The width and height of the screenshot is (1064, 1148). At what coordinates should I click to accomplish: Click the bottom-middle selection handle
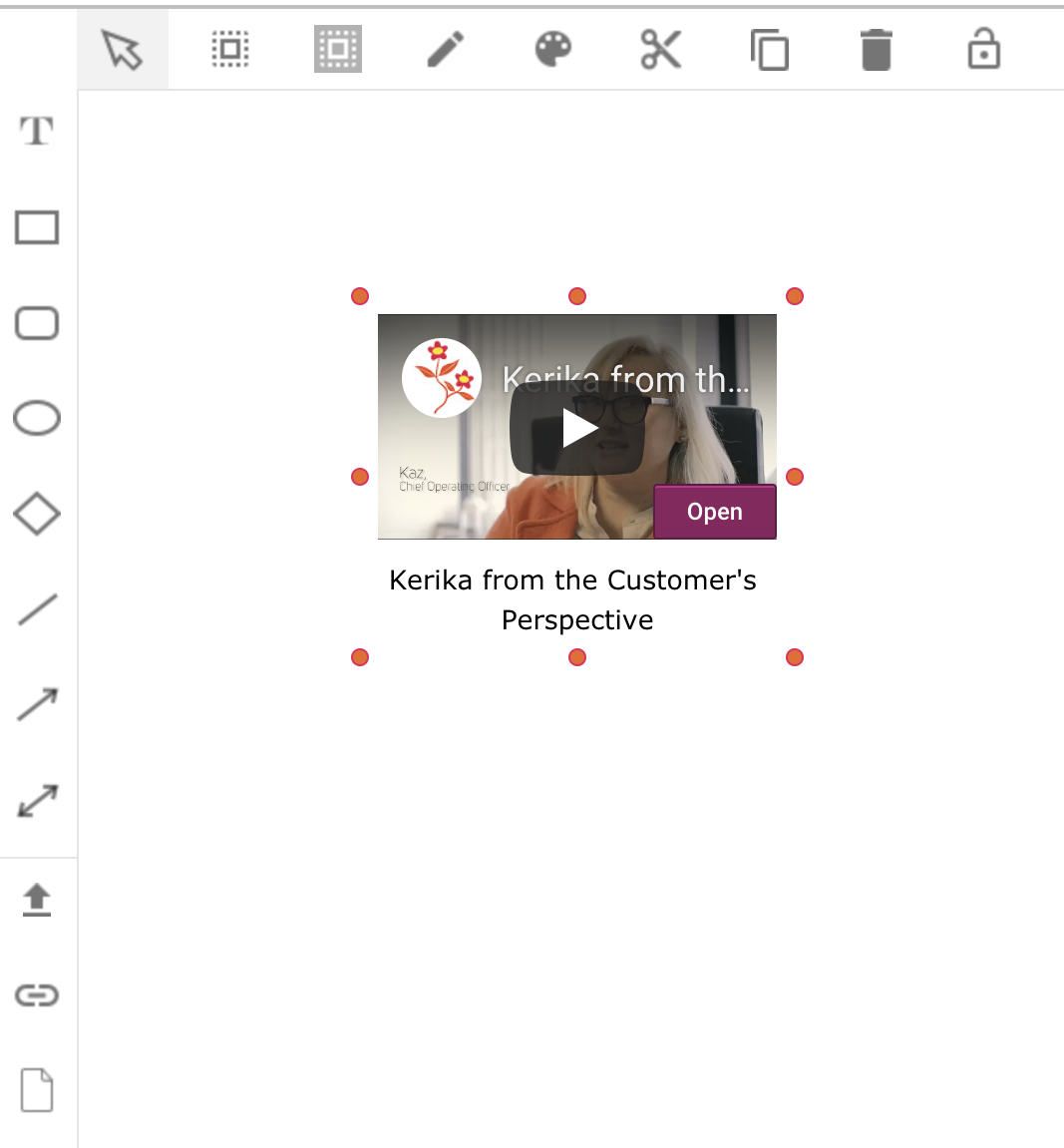(x=577, y=657)
